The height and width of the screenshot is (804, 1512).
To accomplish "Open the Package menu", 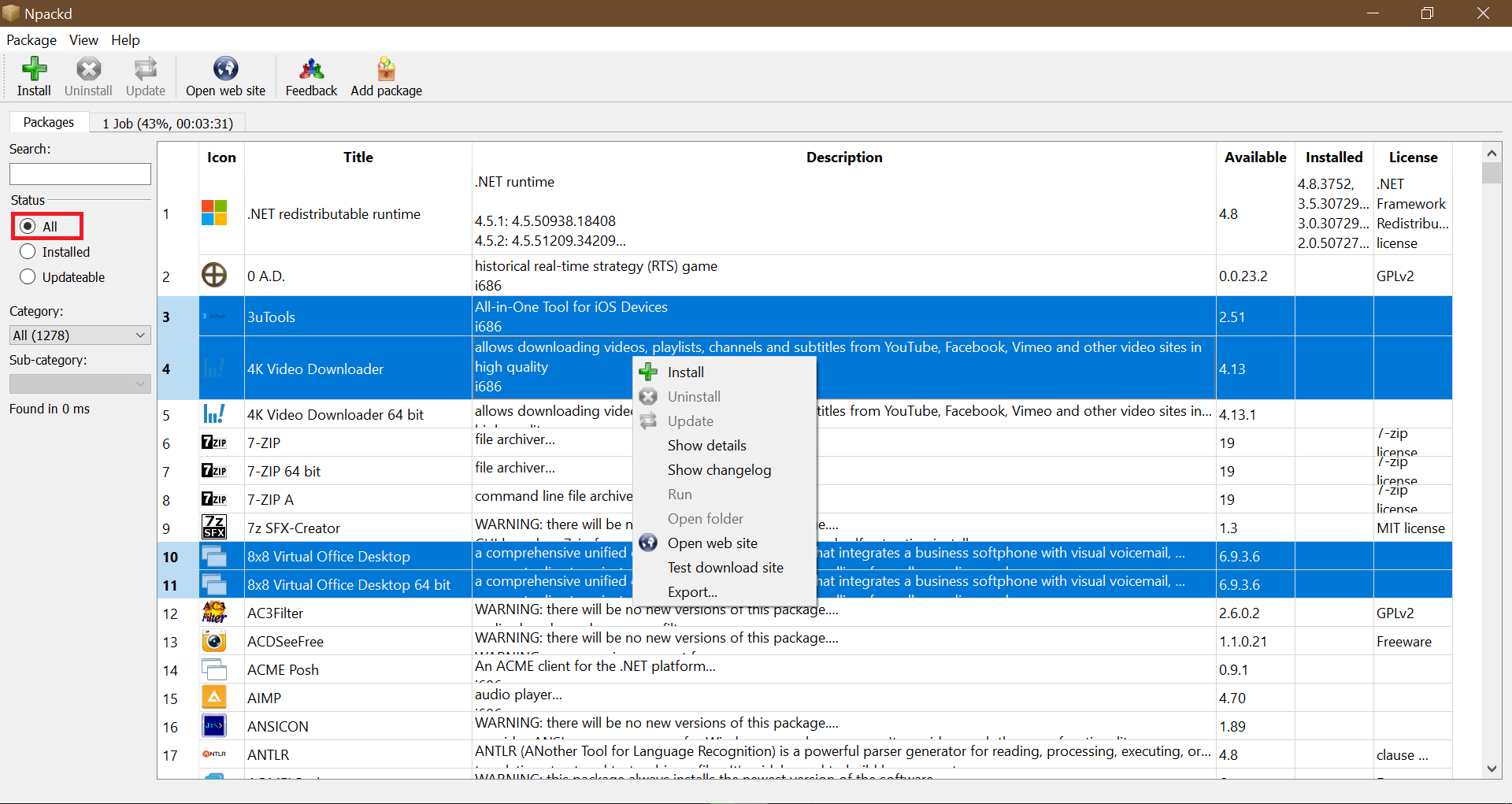I will point(31,40).
